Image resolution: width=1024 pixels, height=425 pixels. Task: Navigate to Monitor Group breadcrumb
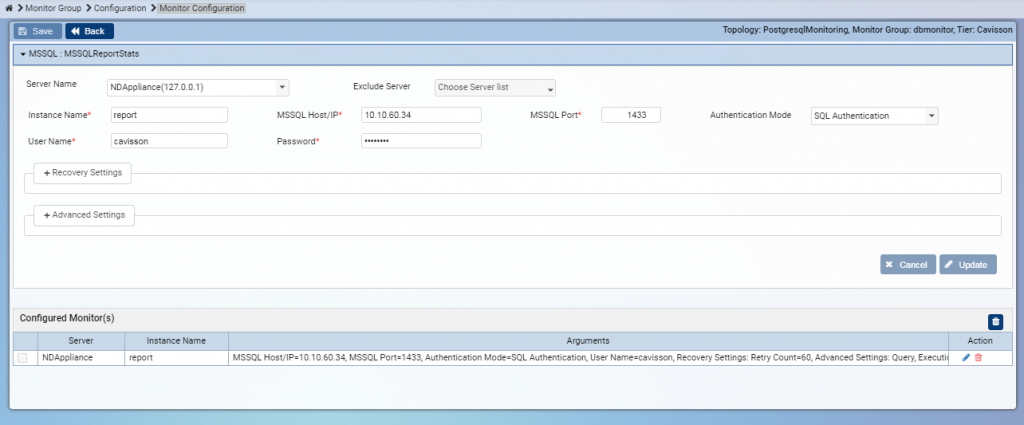(x=51, y=8)
